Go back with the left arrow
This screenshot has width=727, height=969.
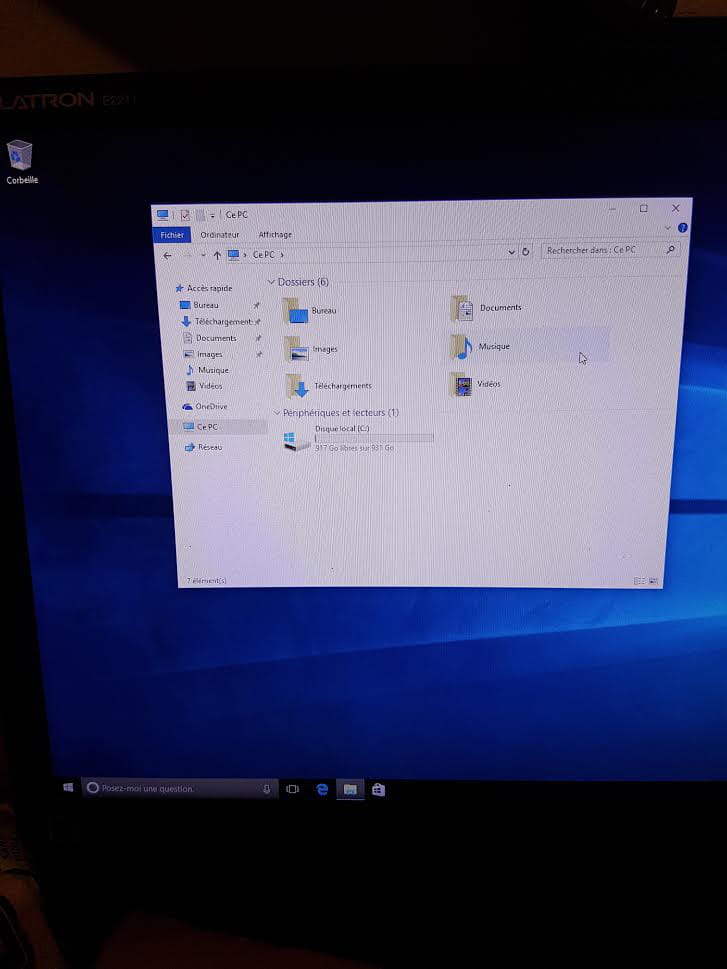168,255
